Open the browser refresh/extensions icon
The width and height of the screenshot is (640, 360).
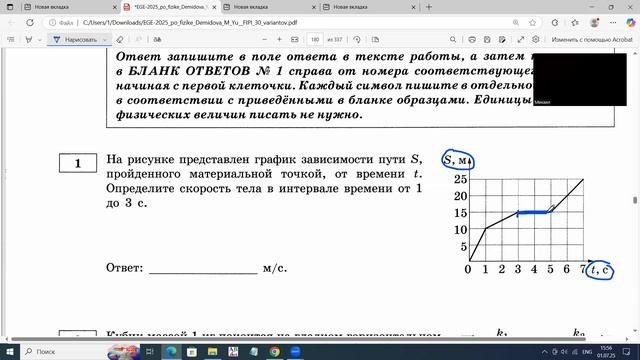[x=555, y=23]
